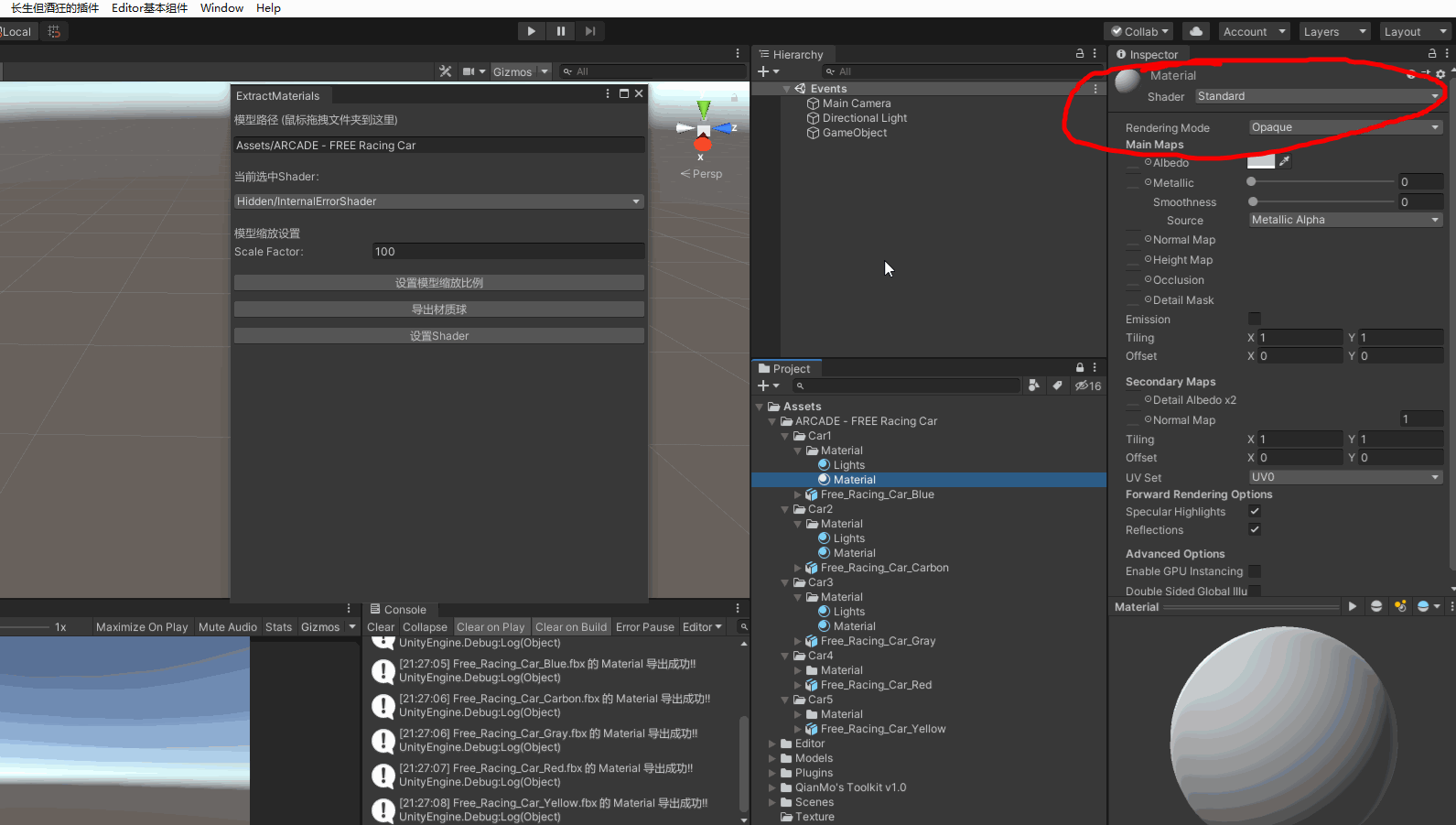Open the Hidden/InternalErrorShader dropdown
Screen dimensions: 1456x825
click(439, 201)
